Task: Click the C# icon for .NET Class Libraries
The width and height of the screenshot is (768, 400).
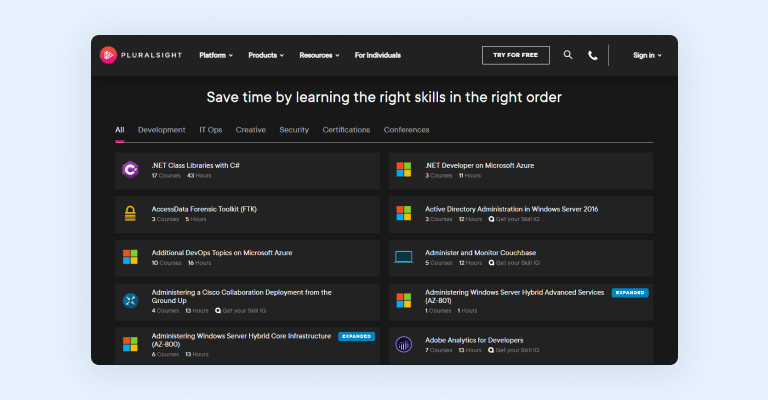Action: [130, 170]
